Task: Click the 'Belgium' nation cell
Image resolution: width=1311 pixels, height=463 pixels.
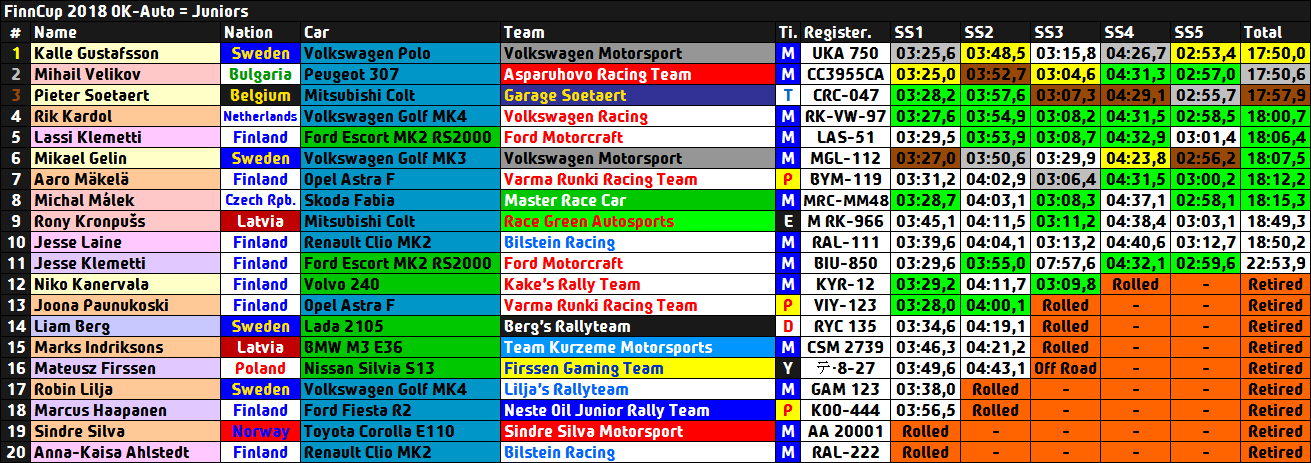Action: click(x=260, y=95)
